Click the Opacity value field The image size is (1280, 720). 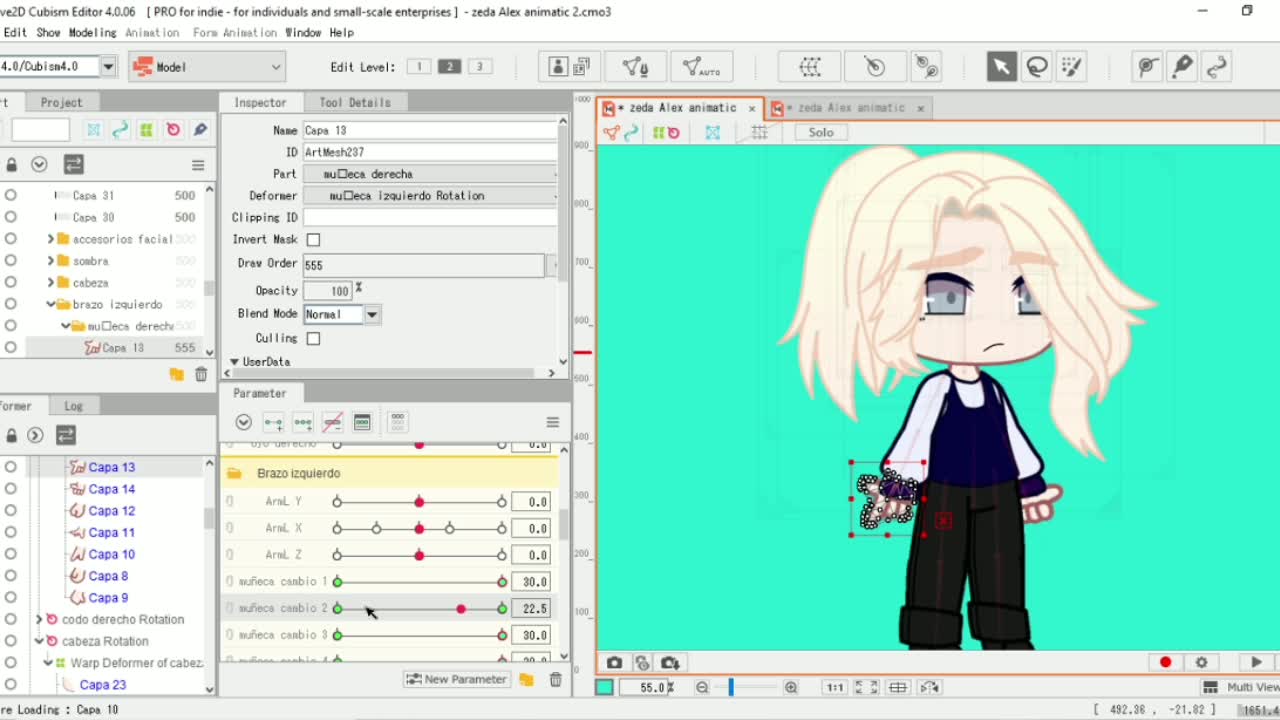click(x=327, y=291)
